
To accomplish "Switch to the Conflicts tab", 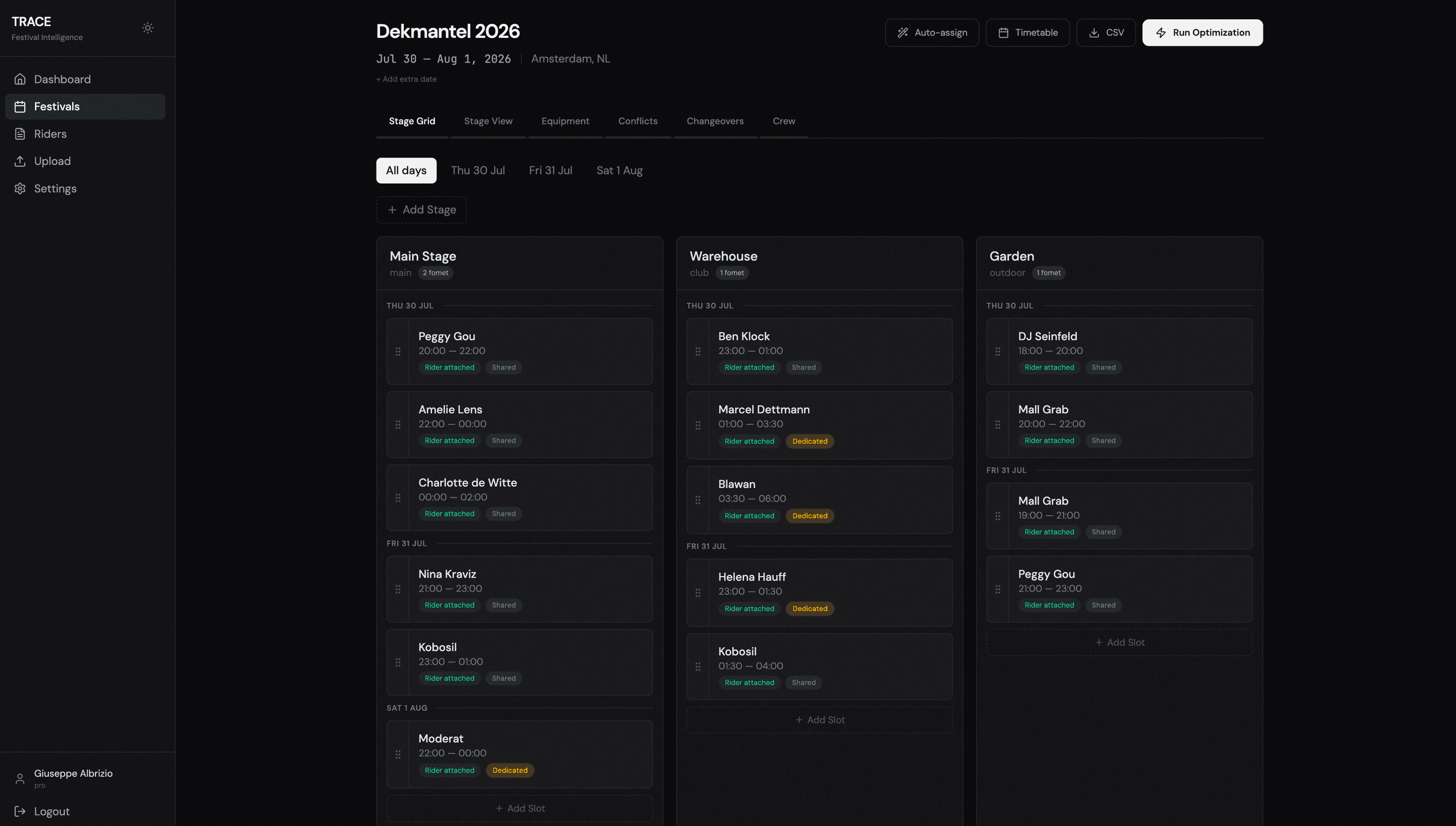I will point(638,121).
